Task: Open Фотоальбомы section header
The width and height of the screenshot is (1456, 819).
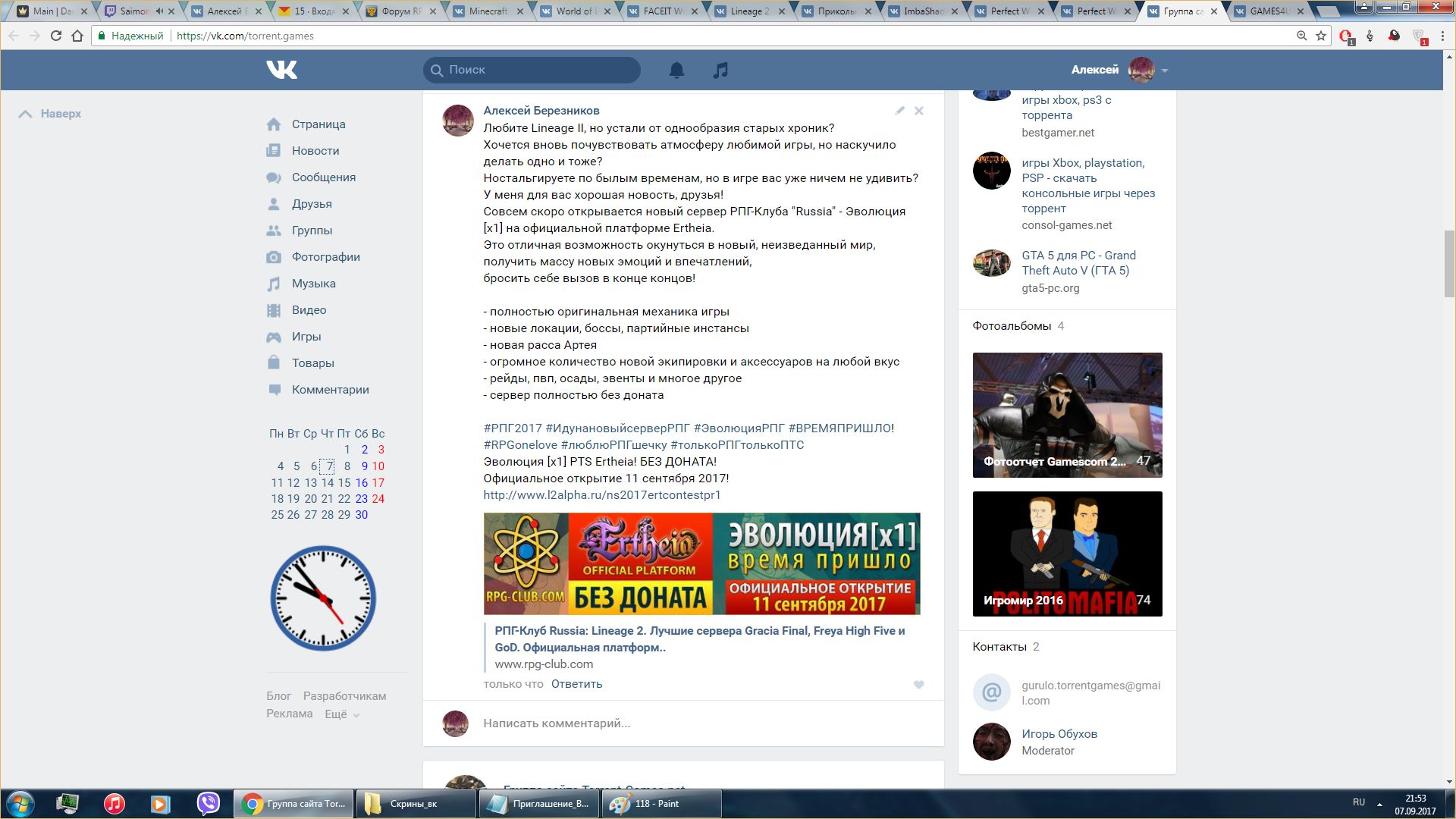Action: (x=1012, y=326)
